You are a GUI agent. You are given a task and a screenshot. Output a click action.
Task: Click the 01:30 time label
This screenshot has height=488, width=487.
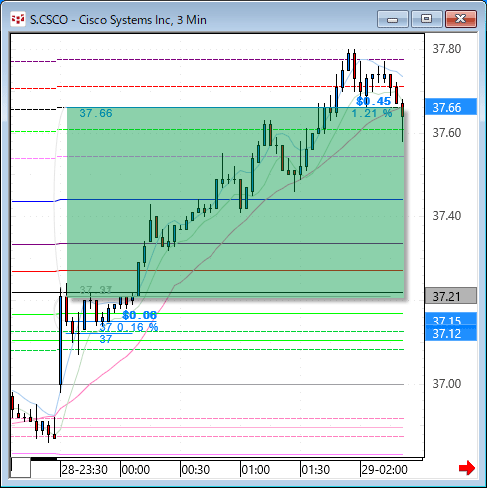coord(316,470)
